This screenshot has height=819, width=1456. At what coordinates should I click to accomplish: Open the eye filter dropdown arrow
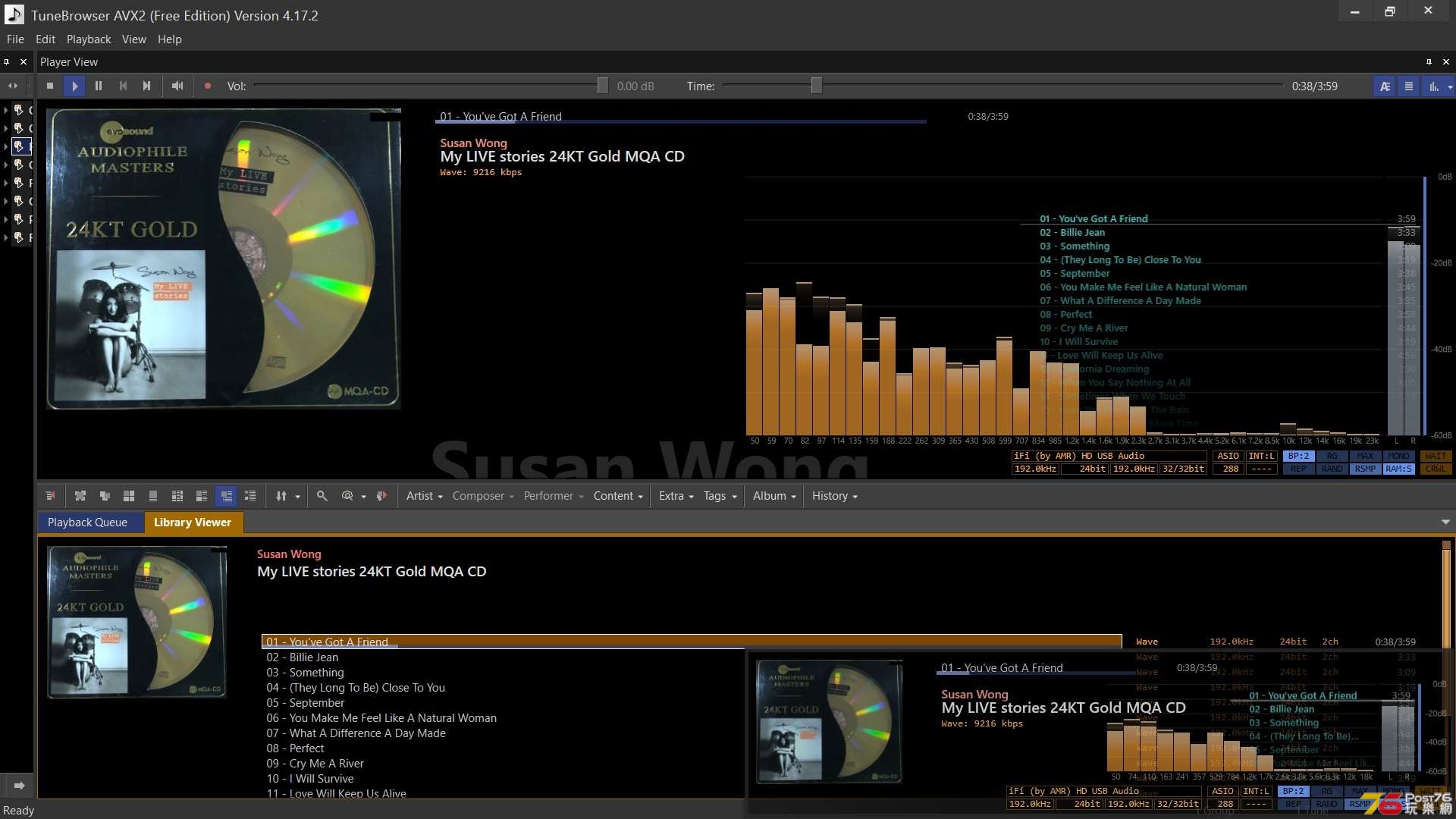tap(363, 497)
